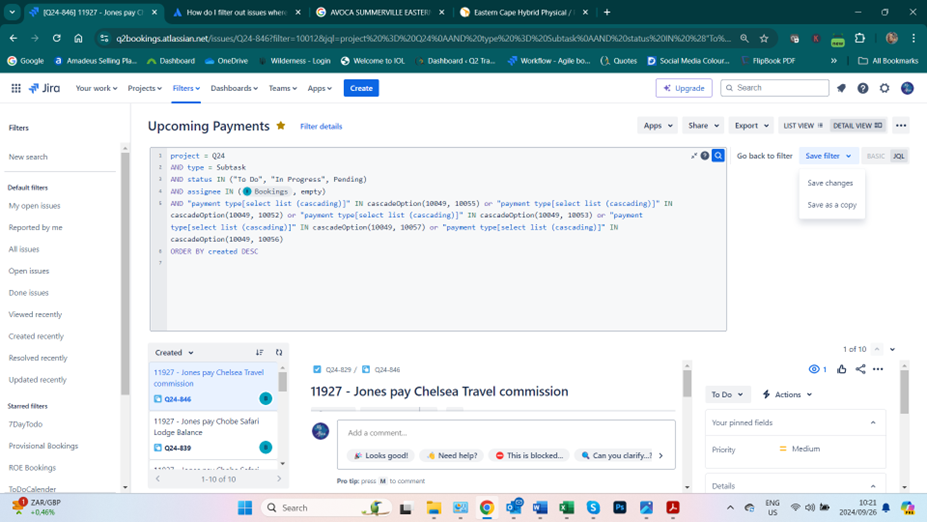Open Word from the taskbar
The image size is (927, 522).
540,508
